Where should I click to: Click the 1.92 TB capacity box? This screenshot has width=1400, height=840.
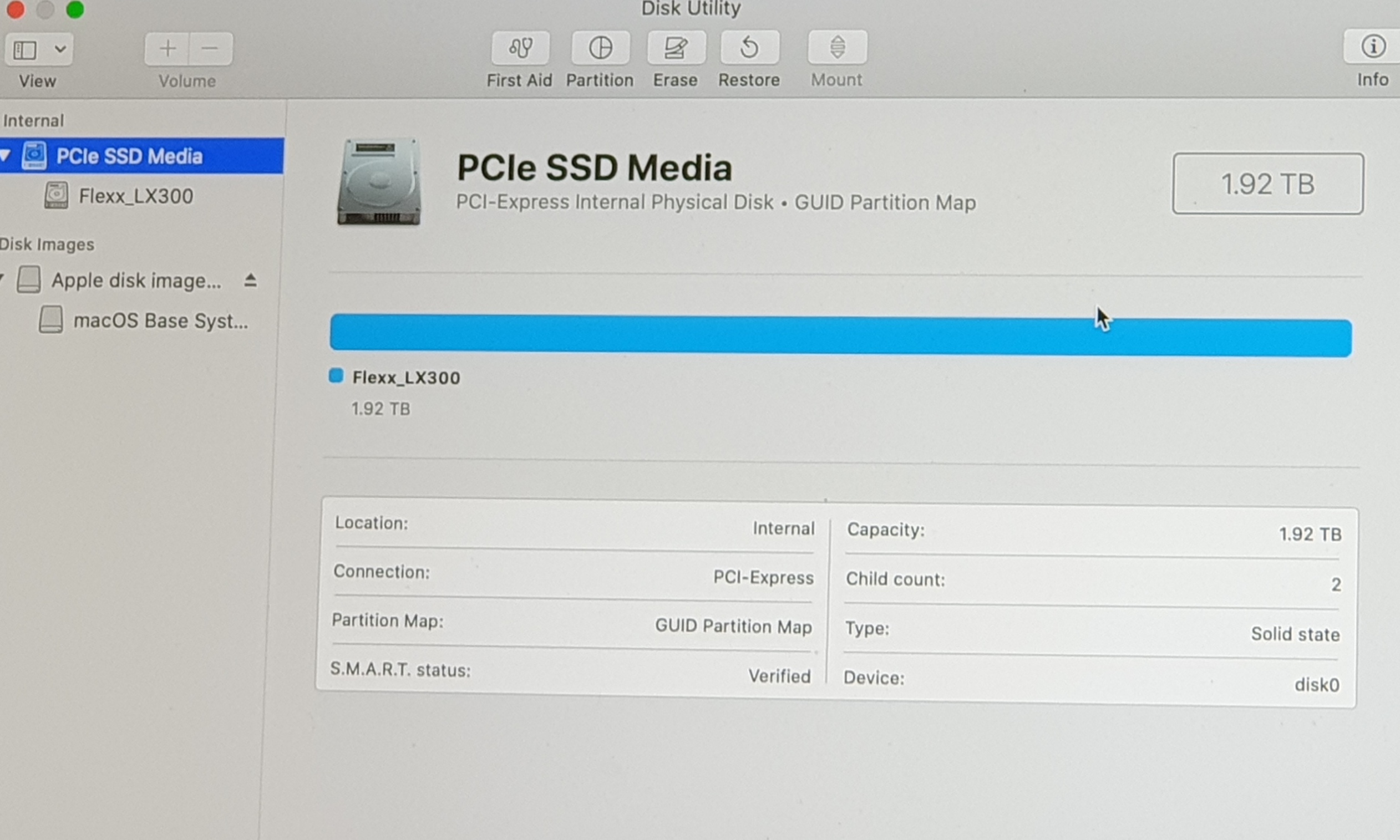1267,184
